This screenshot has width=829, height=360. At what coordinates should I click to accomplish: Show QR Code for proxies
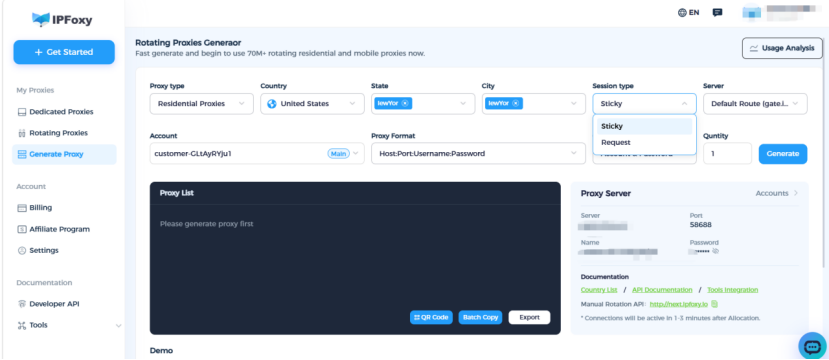tap(431, 317)
